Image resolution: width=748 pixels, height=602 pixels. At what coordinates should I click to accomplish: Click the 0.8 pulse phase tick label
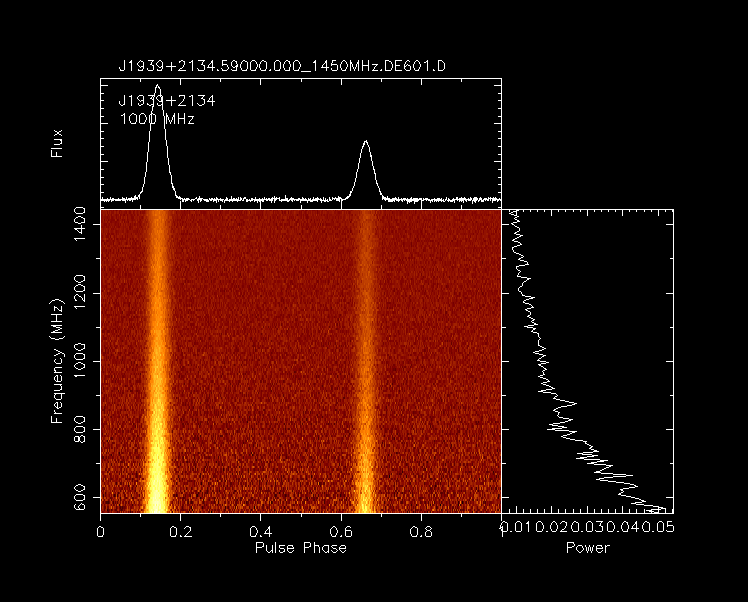tap(421, 531)
